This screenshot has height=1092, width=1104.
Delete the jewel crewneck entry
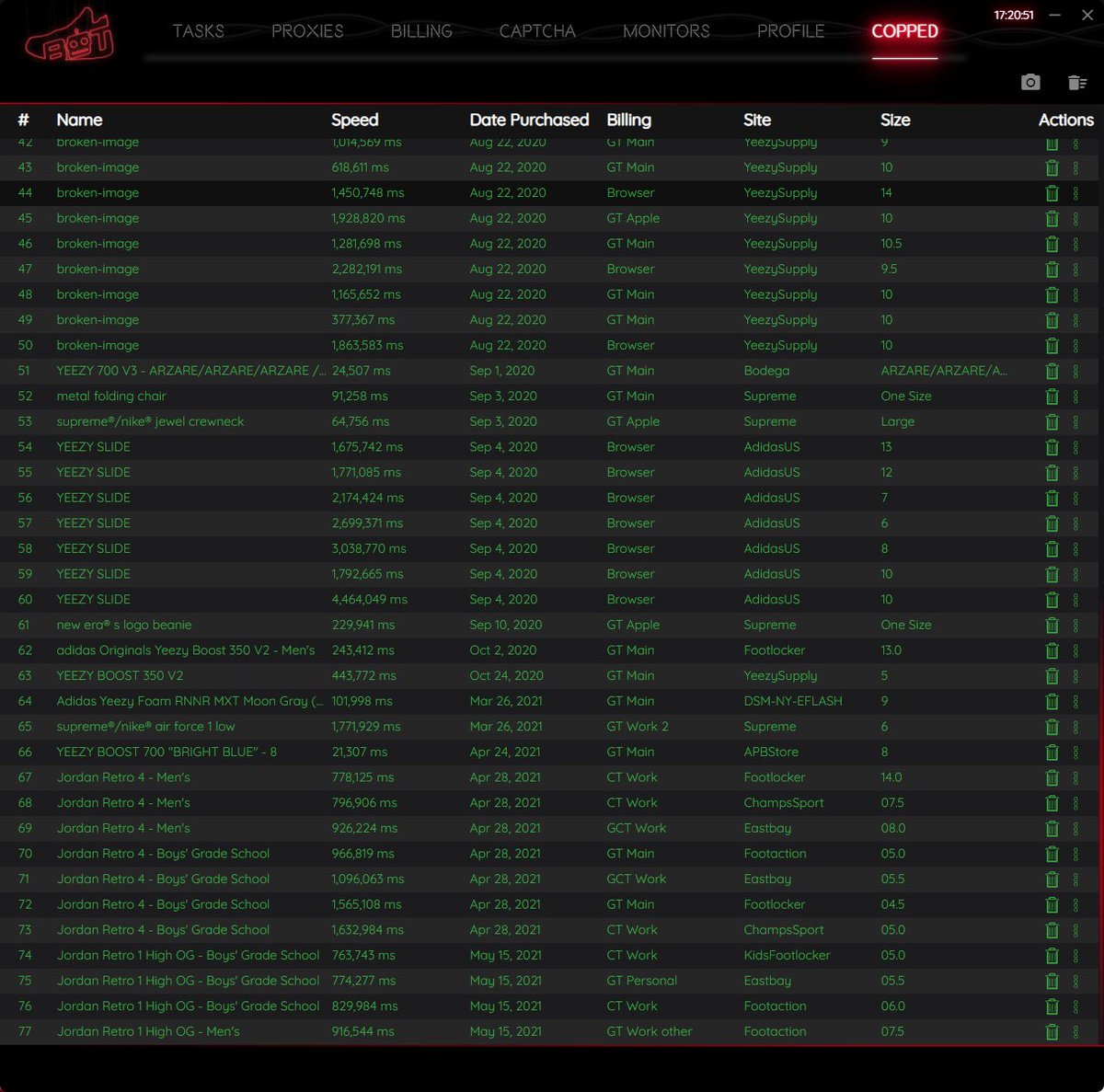[1052, 421]
